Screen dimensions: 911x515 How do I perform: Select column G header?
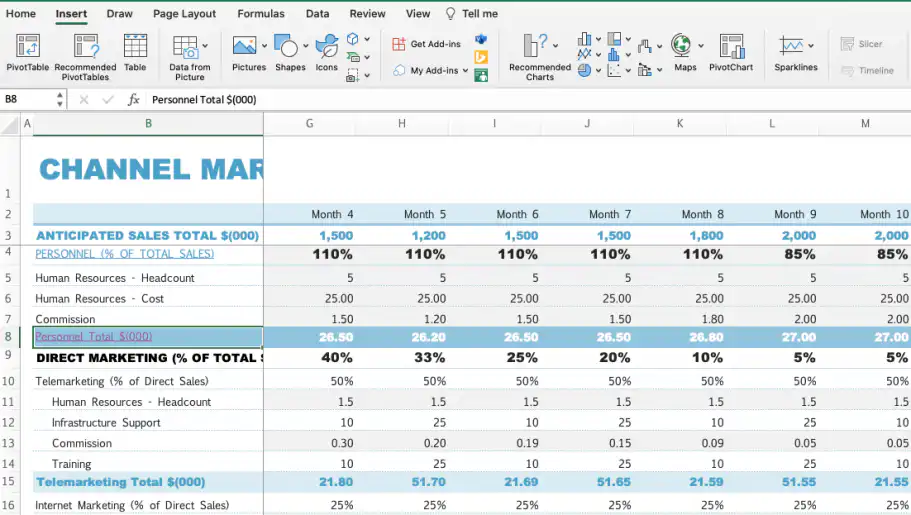pos(310,123)
